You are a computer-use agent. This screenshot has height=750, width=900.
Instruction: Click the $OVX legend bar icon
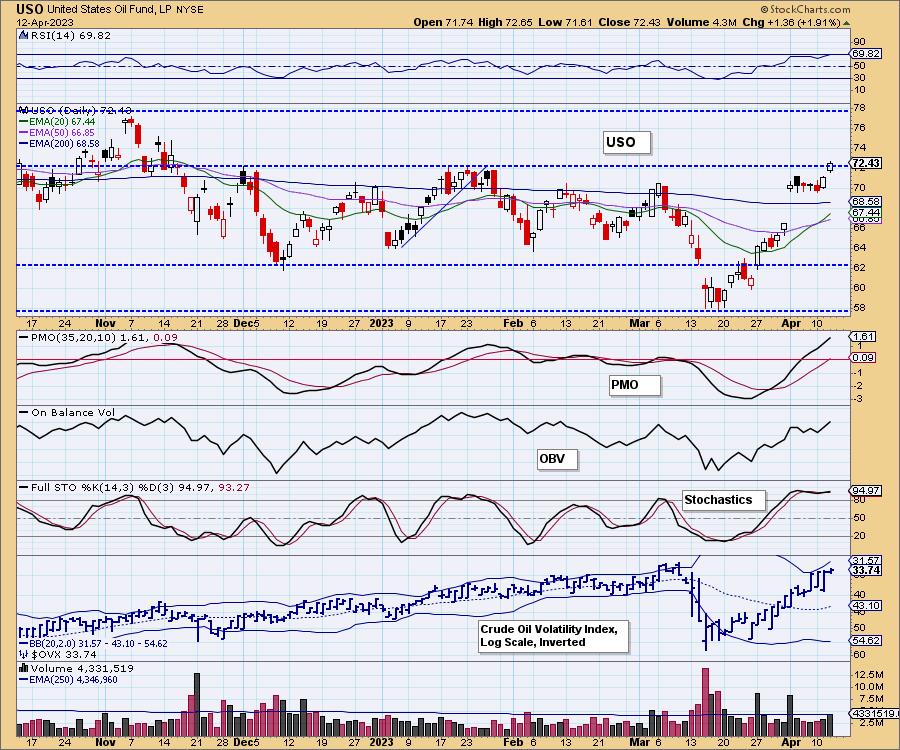[24, 654]
